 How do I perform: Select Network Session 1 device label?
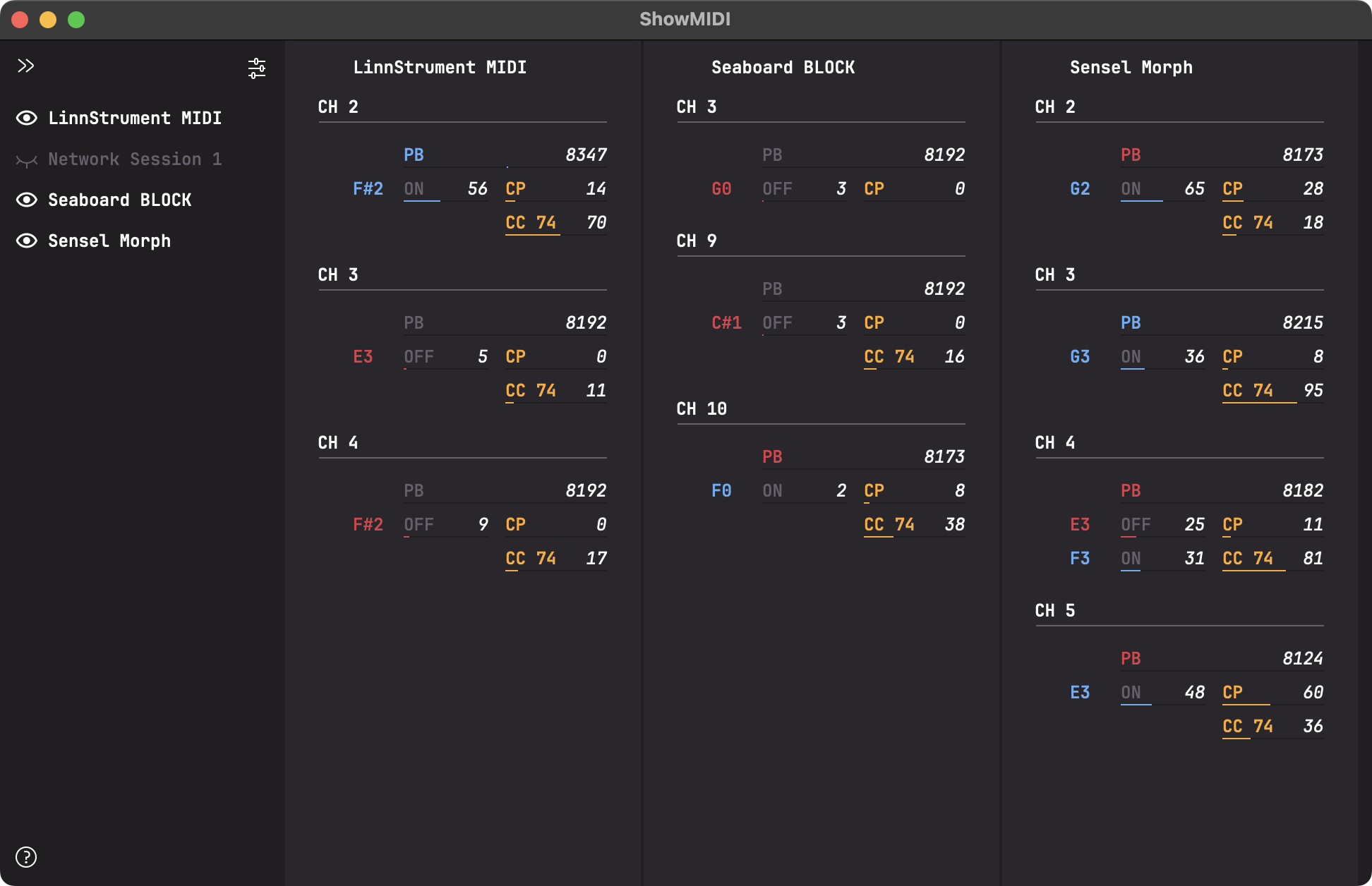pos(135,159)
